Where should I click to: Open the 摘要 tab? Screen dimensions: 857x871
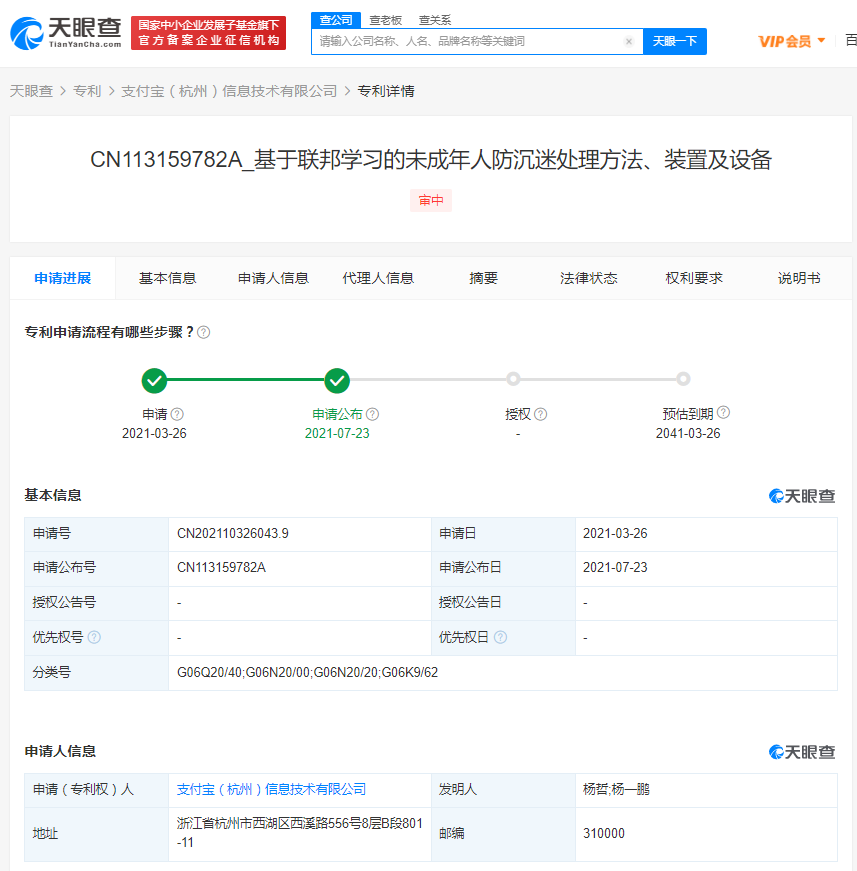[483, 278]
